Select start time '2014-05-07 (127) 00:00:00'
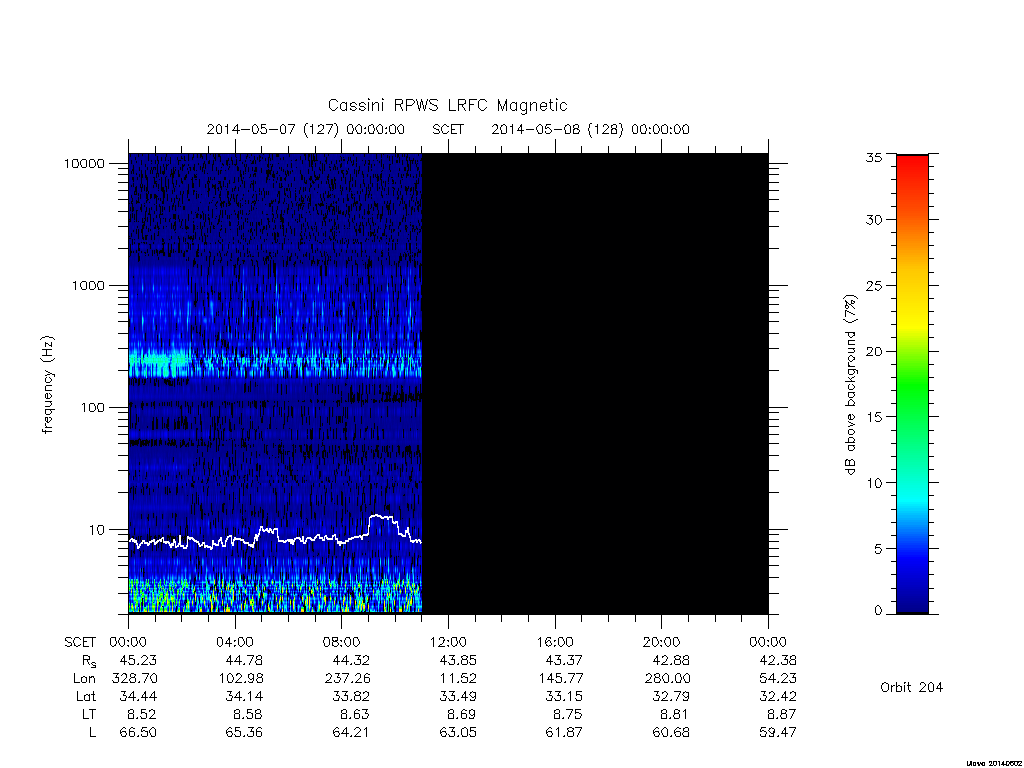This screenshot has width=1024, height=768. [306, 129]
